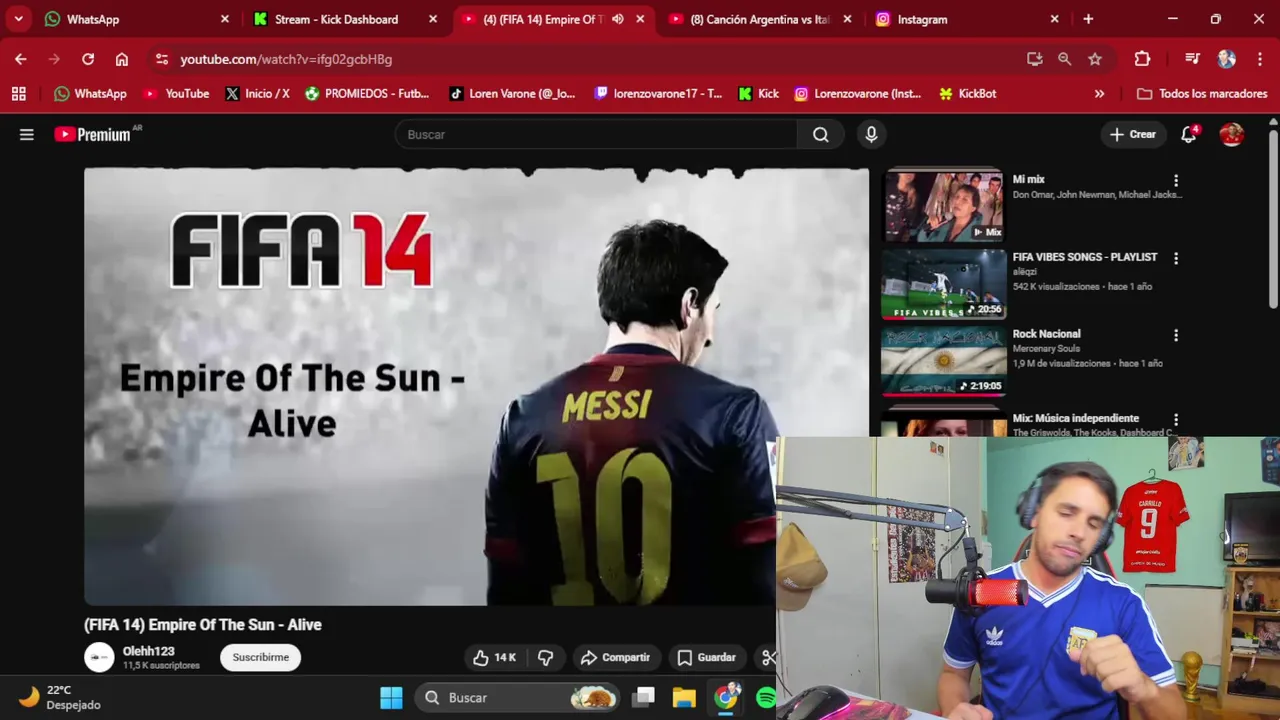The height and width of the screenshot is (720, 1280).
Task: Open FIFA VIBES SONGS playlist thumbnail
Action: click(x=943, y=284)
